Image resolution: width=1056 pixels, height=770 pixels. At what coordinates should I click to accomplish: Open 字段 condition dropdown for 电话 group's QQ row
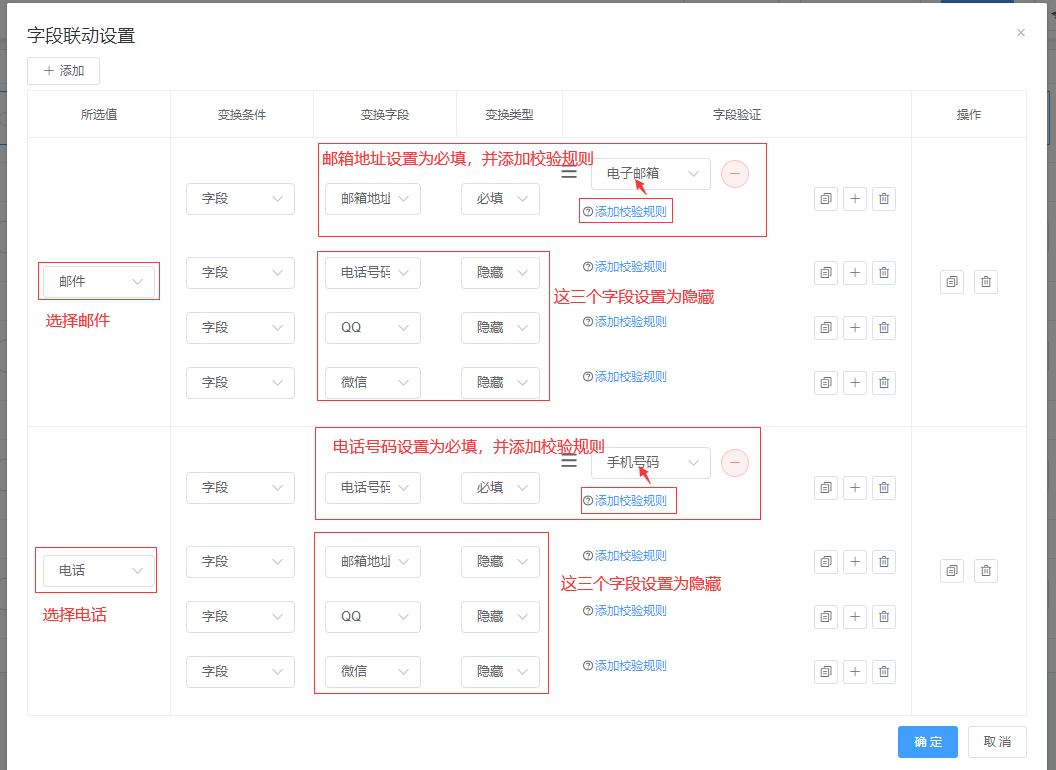(x=240, y=617)
